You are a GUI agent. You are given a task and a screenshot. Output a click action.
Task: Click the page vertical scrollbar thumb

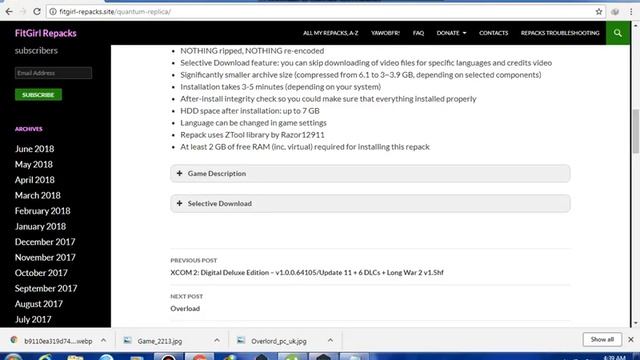(636, 131)
